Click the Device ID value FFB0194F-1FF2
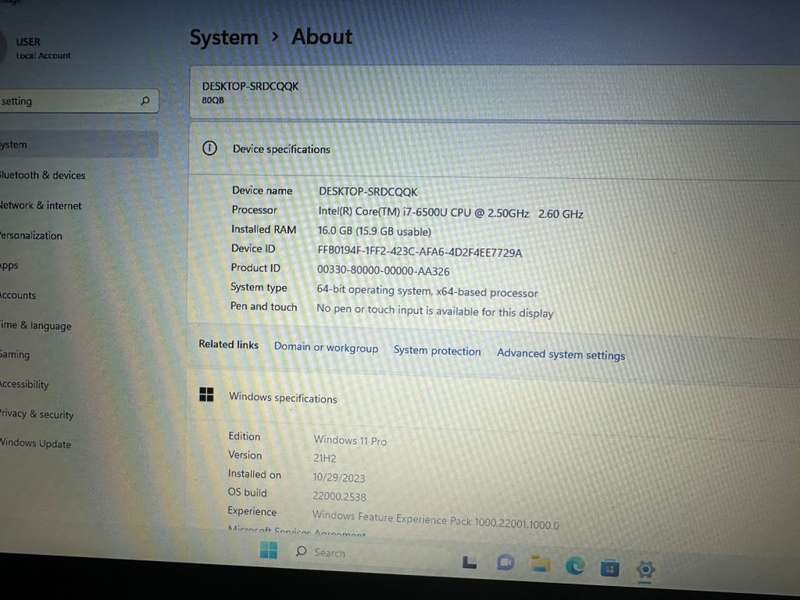Screen dimensions: 800x600 [419, 252]
